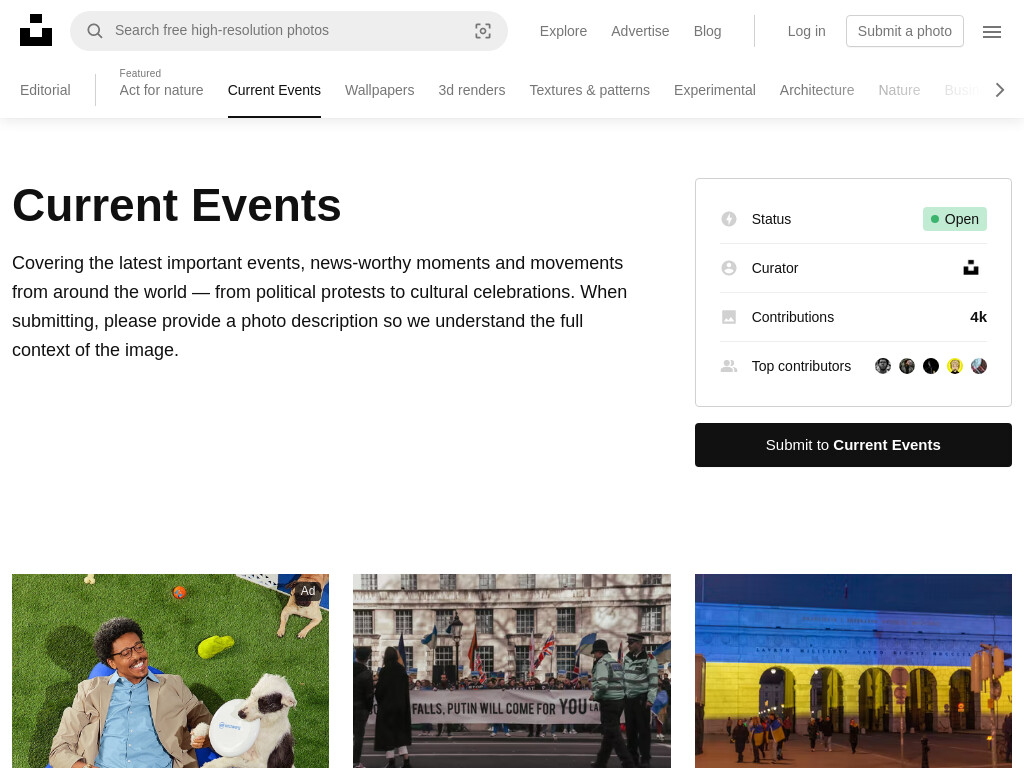This screenshot has width=1024, height=768.
Task: Open visual search camera icon
Action: tap(483, 31)
